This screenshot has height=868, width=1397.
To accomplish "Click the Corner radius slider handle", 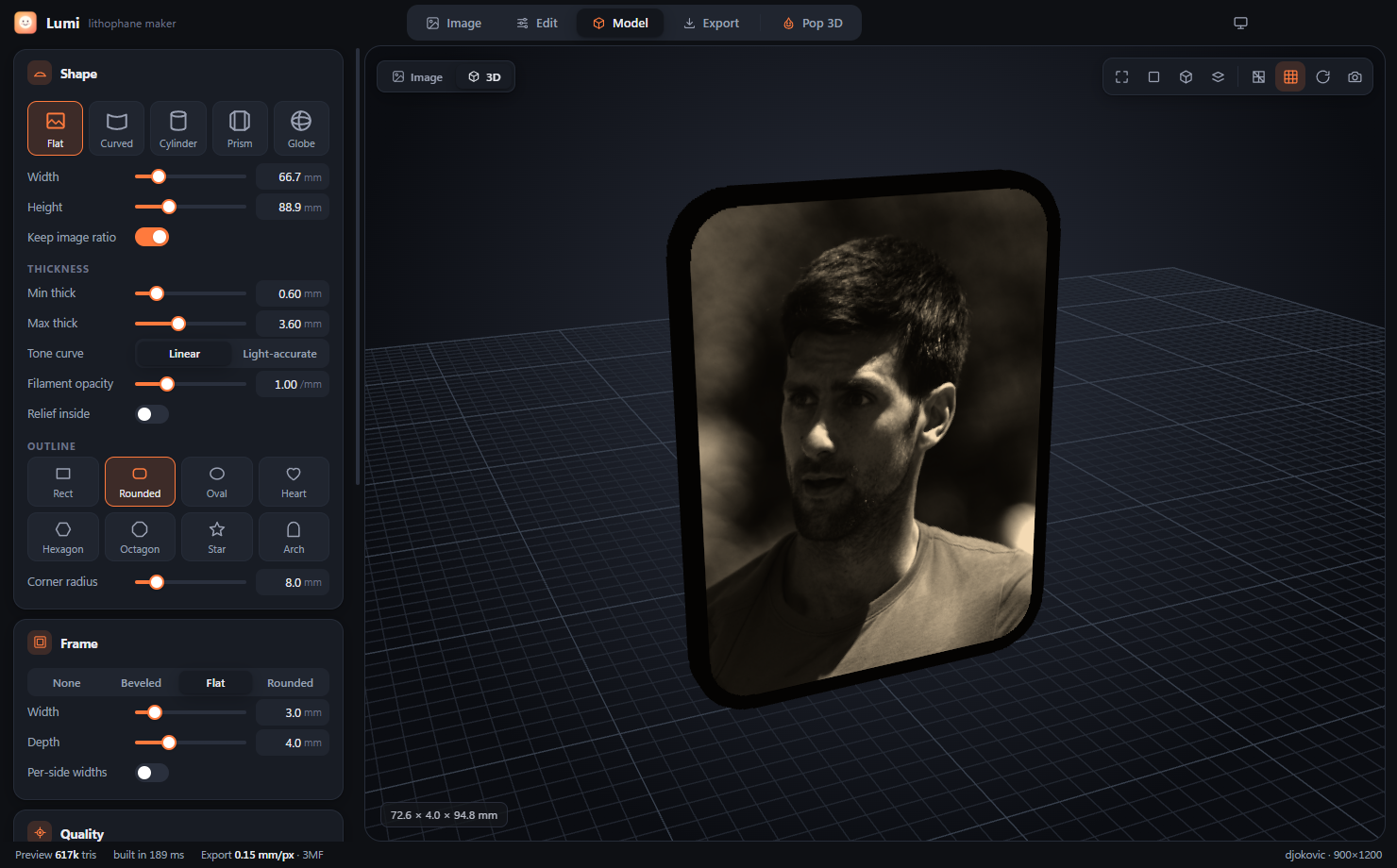I will (157, 582).
